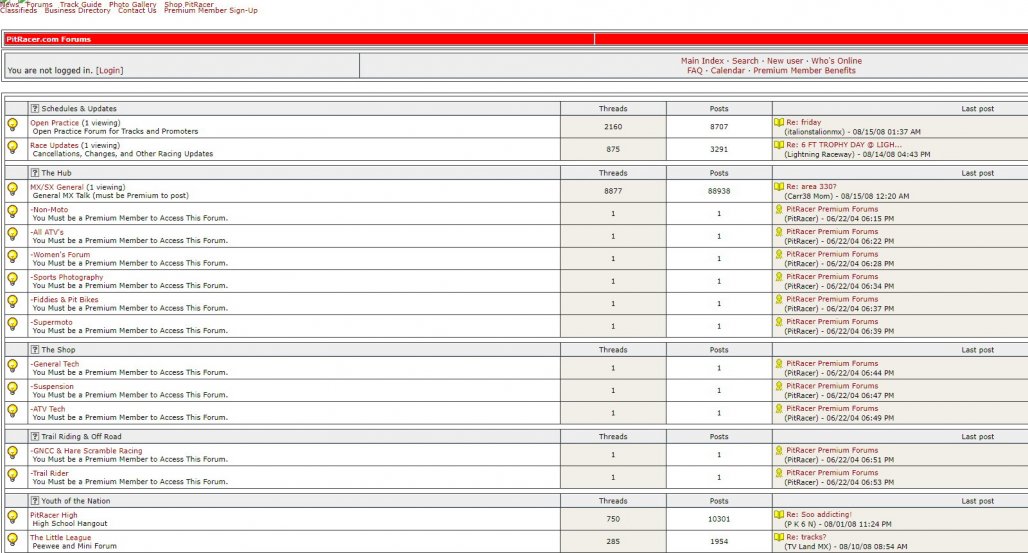Click the help icon next to Youth of the Nation
This screenshot has width=1028, height=553.
pyautogui.click(x=35, y=501)
